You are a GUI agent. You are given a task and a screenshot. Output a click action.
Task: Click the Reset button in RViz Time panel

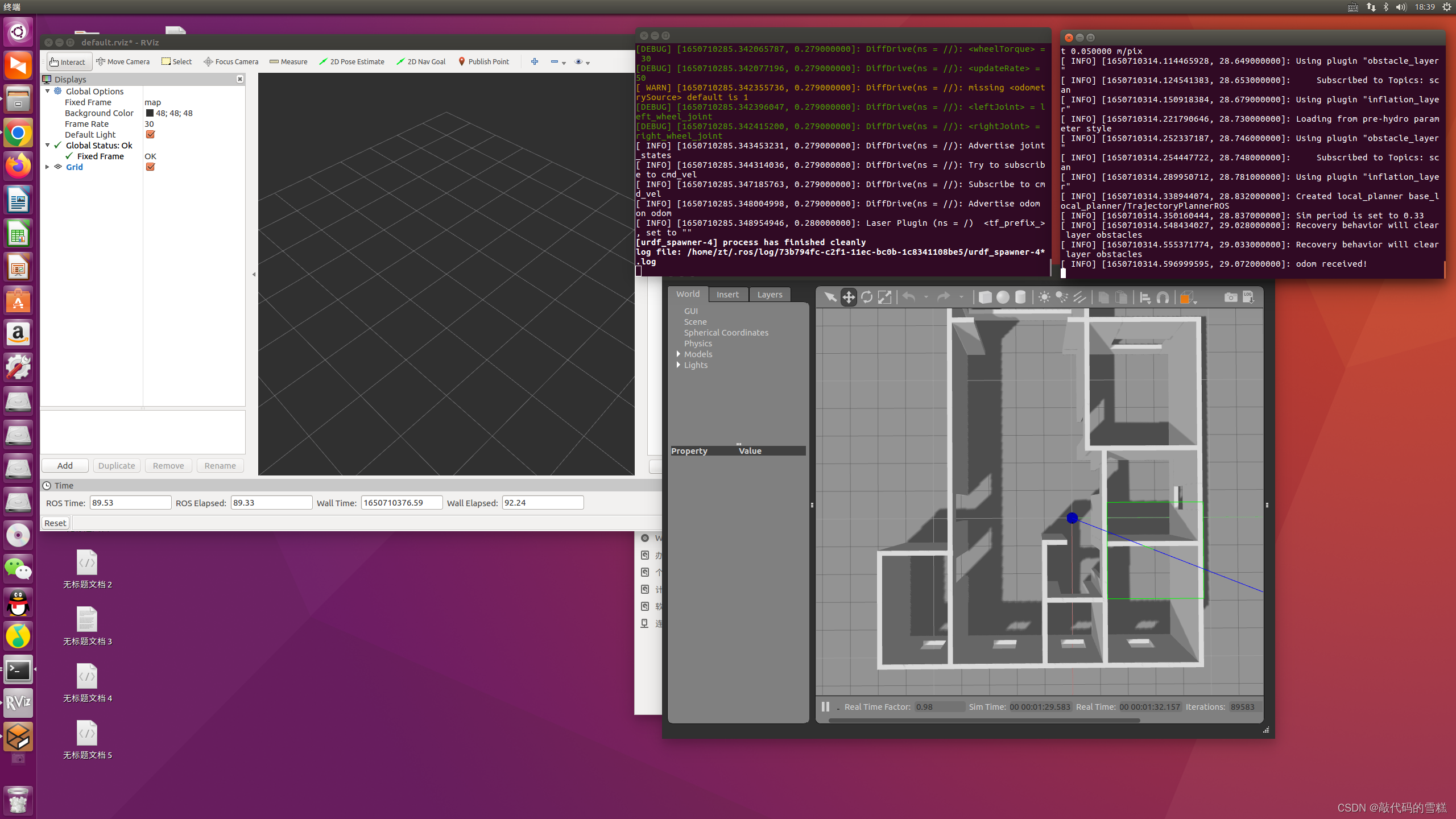[54, 522]
